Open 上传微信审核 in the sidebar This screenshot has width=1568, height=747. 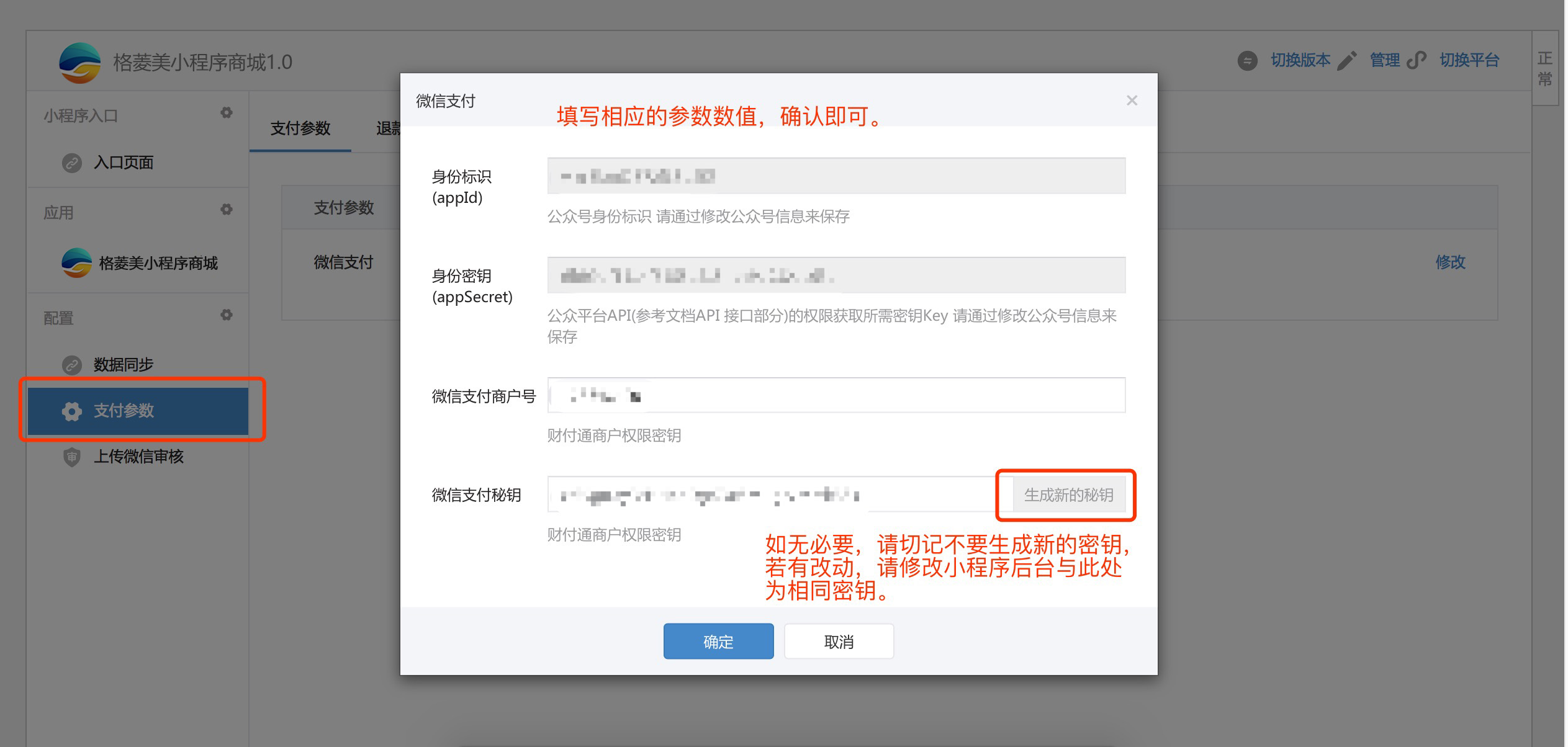137,457
